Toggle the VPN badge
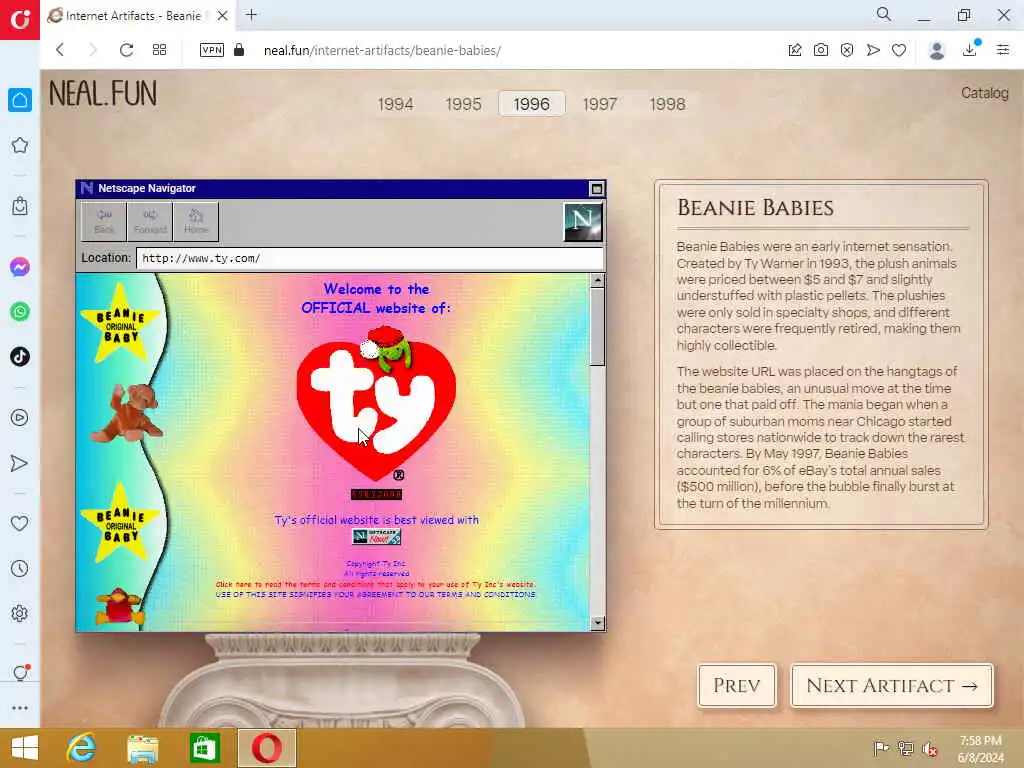 212,50
